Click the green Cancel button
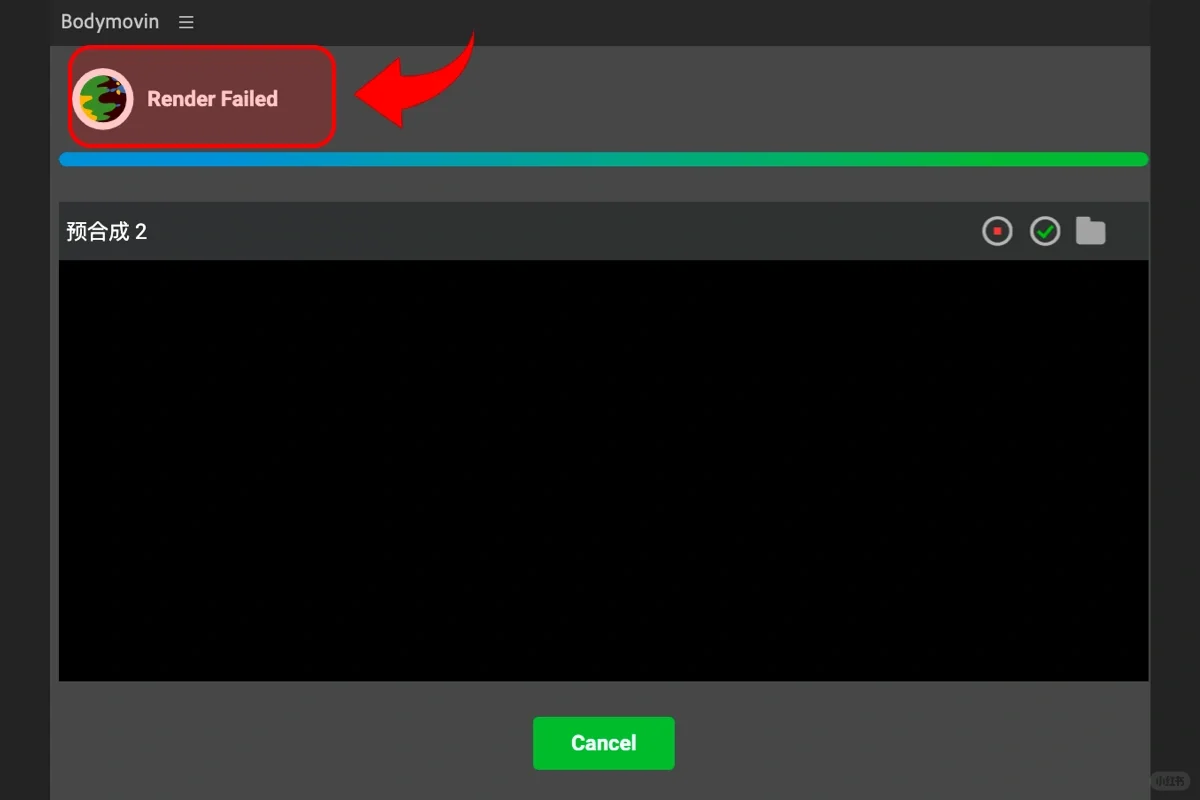This screenshot has width=1200, height=800. 604,743
